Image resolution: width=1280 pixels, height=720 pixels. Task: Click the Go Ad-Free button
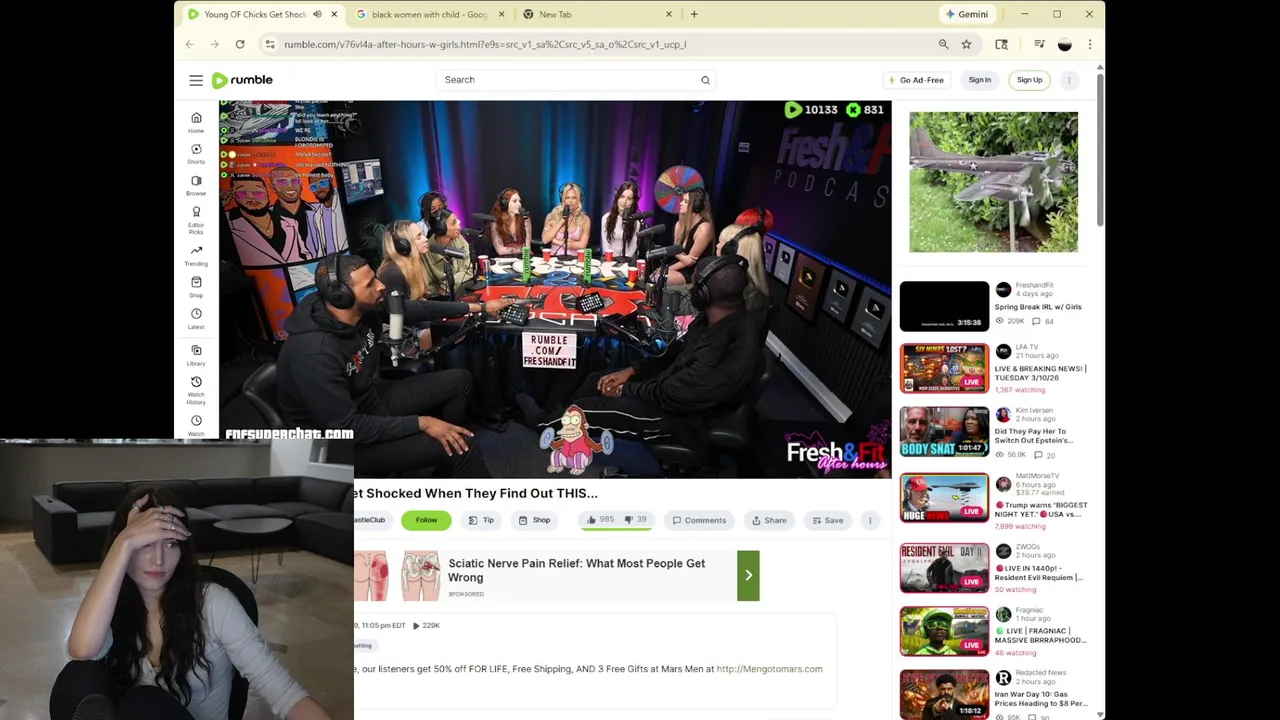916,80
